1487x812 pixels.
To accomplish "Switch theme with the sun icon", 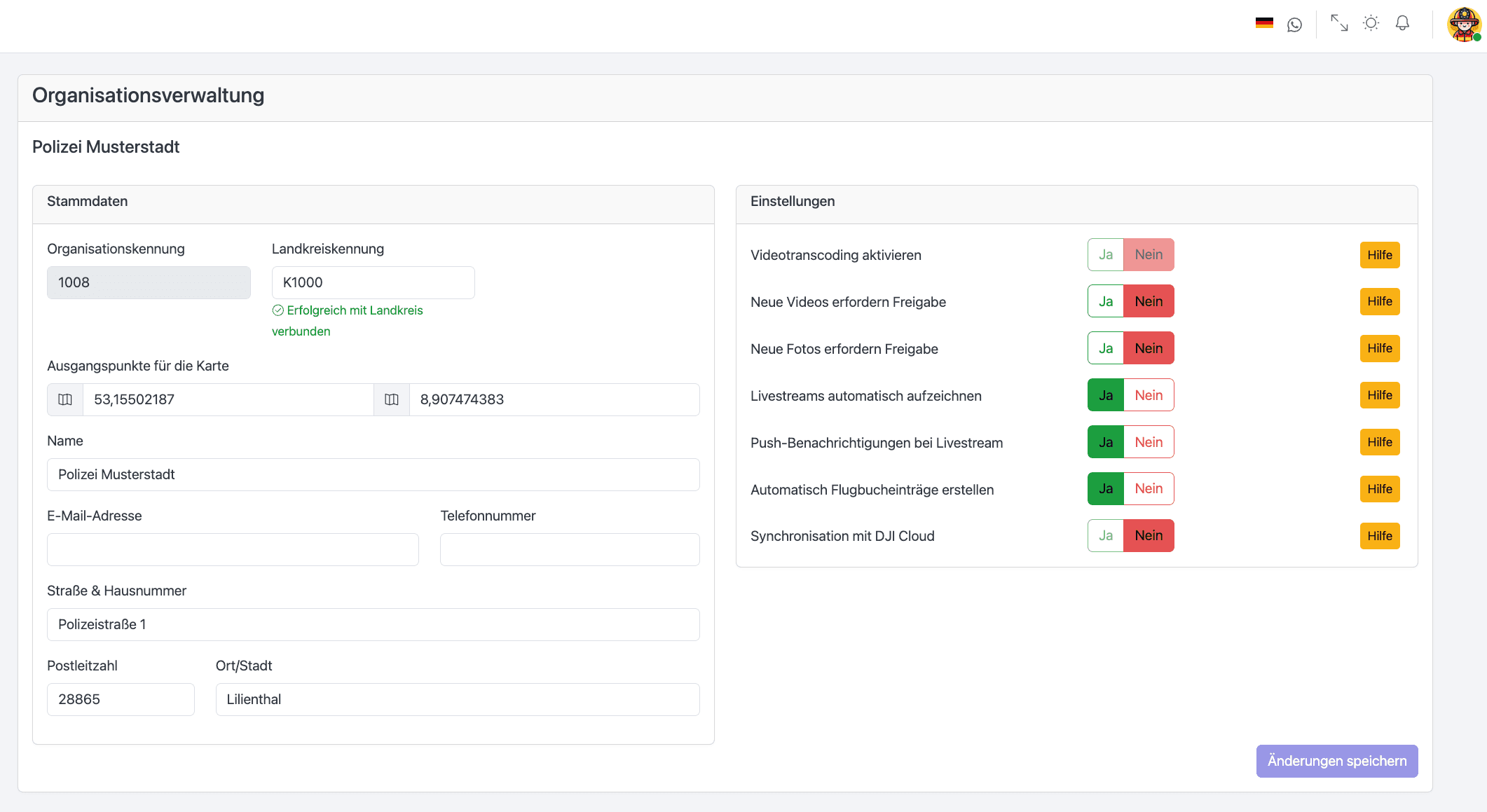I will click(x=1371, y=23).
